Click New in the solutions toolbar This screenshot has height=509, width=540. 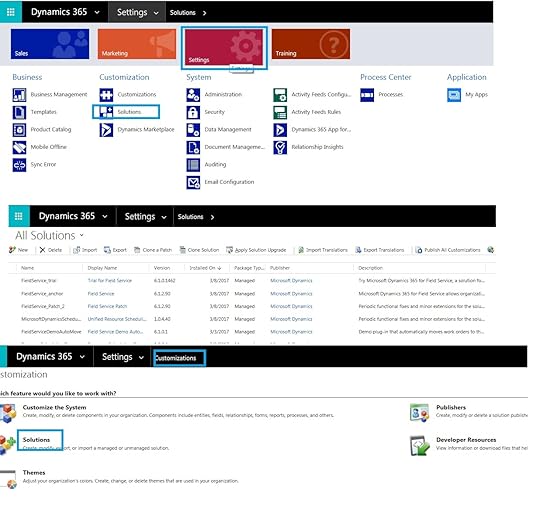[x=18, y=250]
